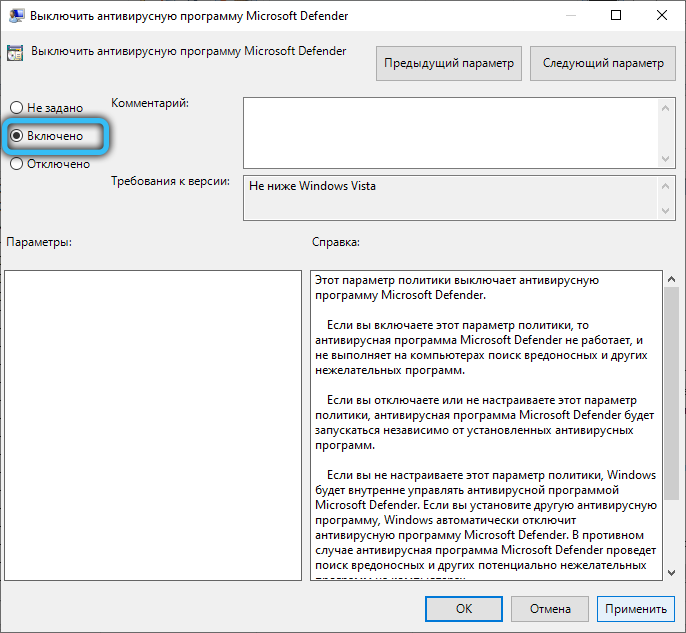The height and width of the screenshot is (633, 686).
Task: Go to Следующий параметр
Action: pyautogui.click(x=602, y=63)
